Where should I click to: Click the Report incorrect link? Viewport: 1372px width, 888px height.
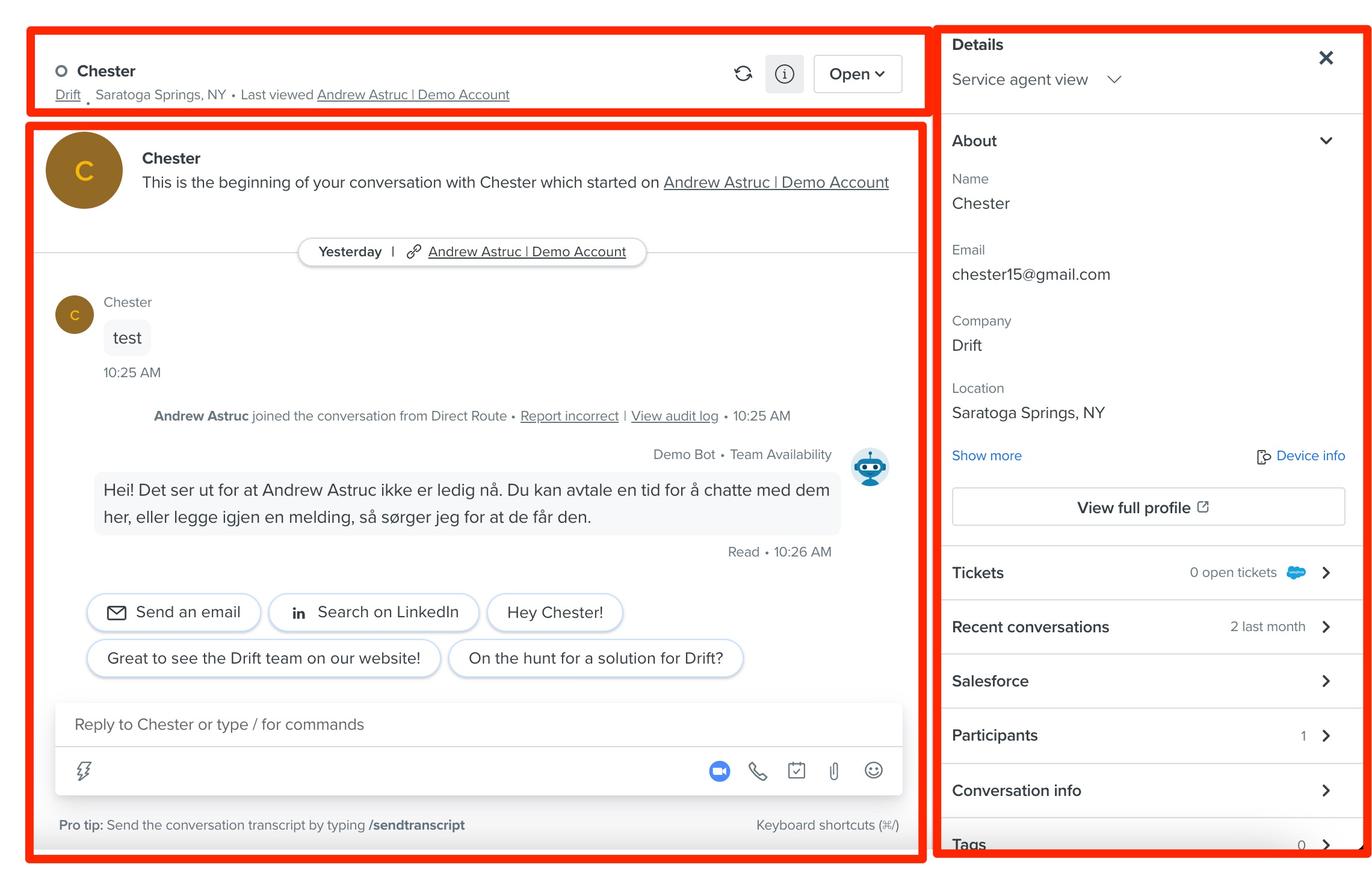click(569, 416)
